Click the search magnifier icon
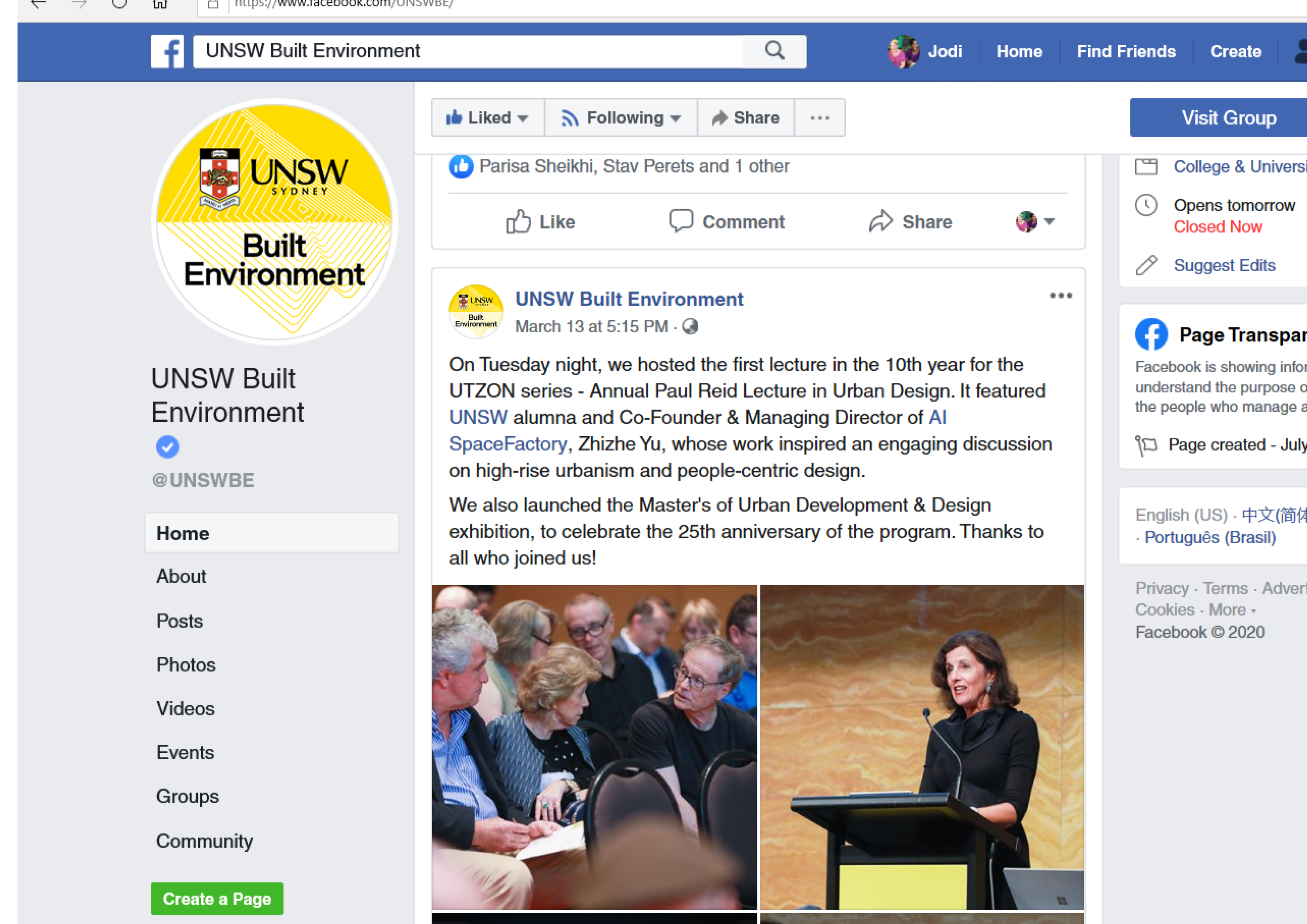 click(774, 51)
